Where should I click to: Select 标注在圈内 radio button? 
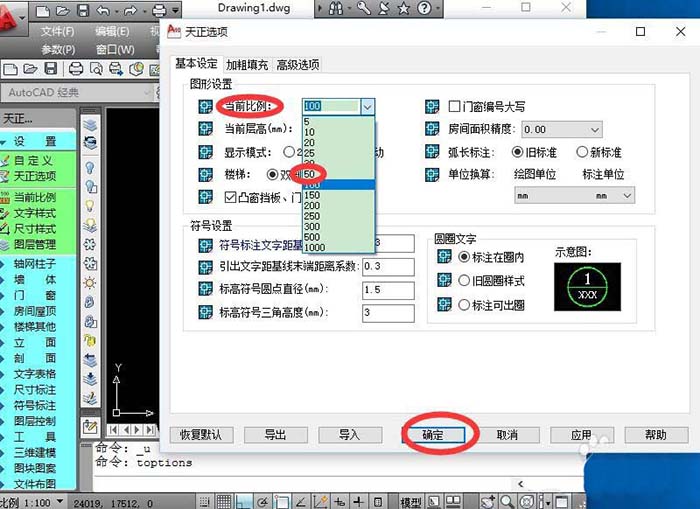coord(464,257)
